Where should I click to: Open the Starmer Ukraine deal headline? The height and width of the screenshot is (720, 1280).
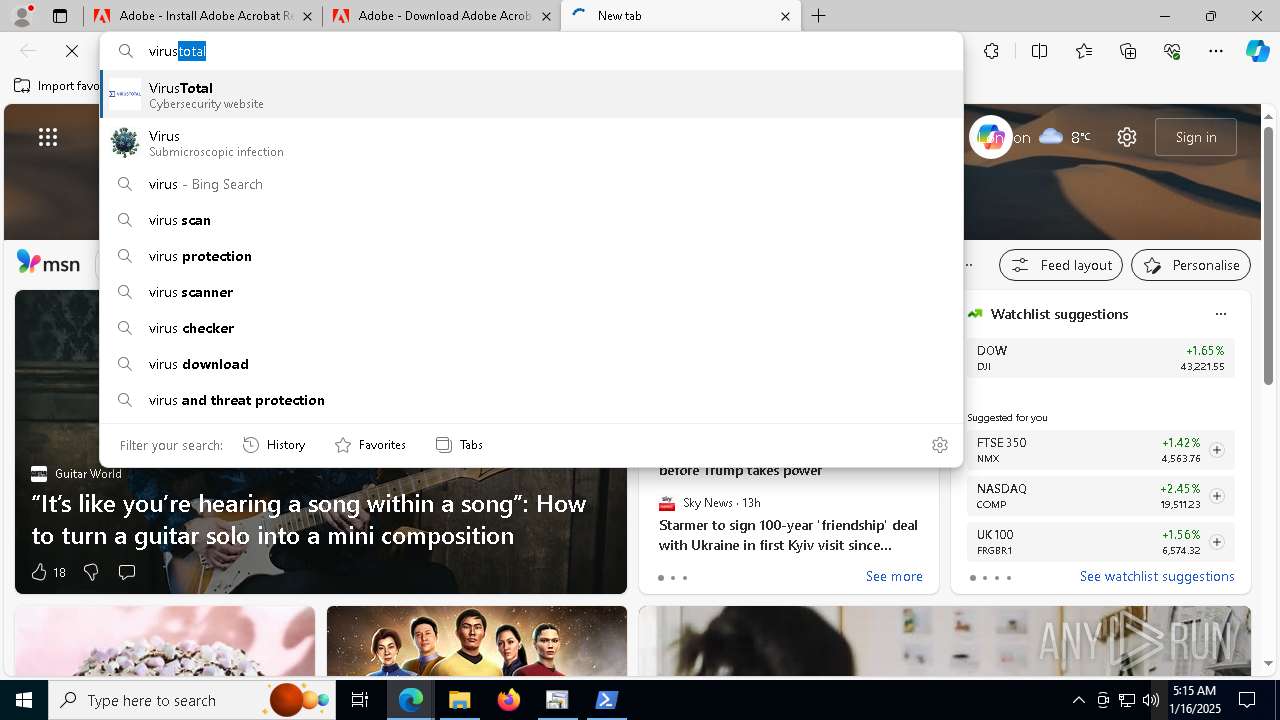click(x=788, y=535)
